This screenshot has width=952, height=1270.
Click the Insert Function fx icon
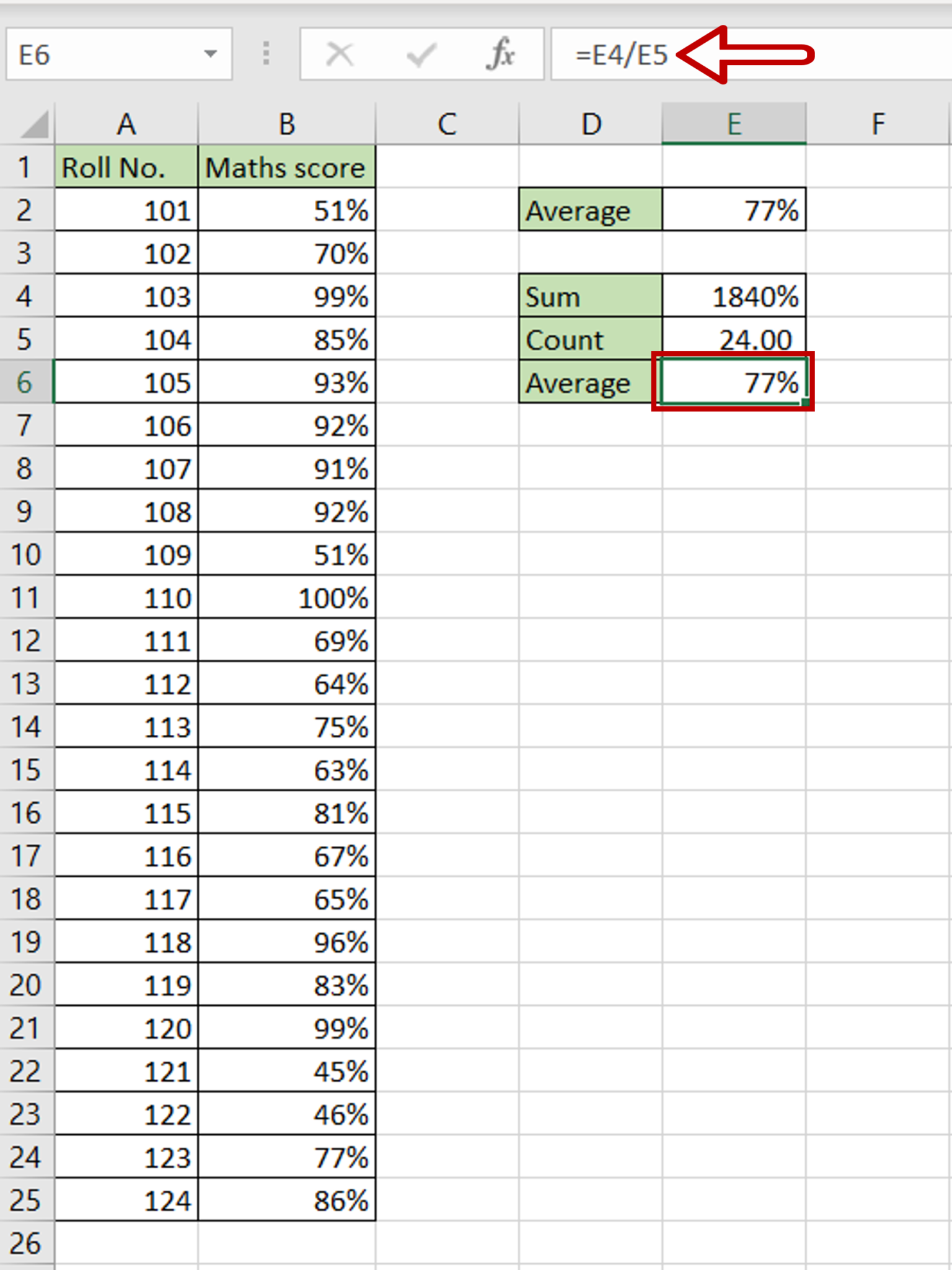click(x=501, y=55)
